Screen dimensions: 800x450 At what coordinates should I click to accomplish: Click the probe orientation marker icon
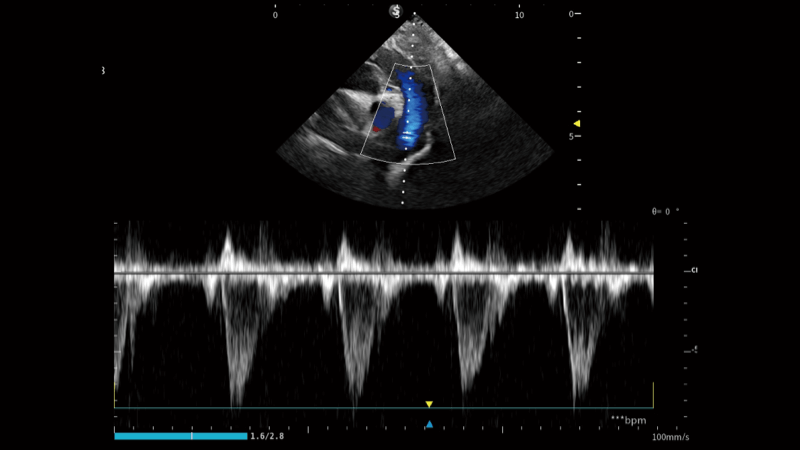pyautogui.click(x=395, y=11)
